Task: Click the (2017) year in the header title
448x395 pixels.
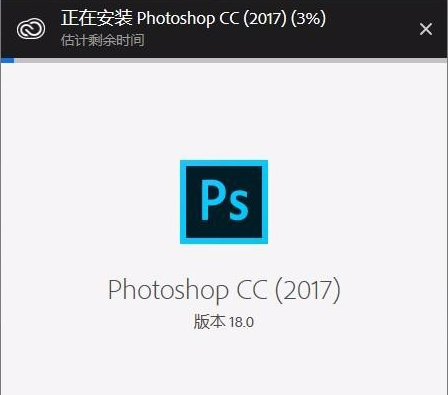Action: [265, 18]
